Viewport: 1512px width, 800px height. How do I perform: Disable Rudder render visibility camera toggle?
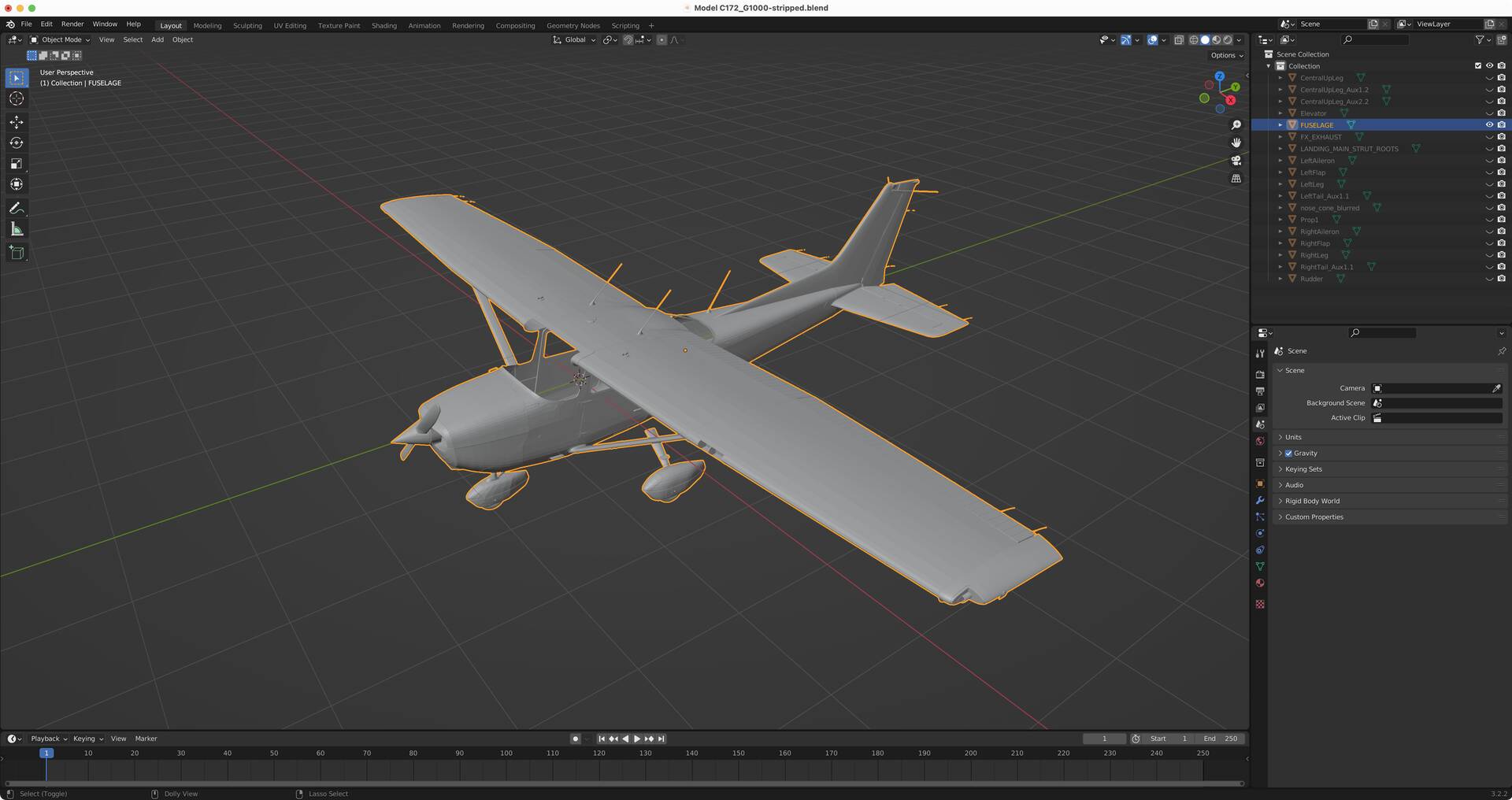[x=1503, y=279]
